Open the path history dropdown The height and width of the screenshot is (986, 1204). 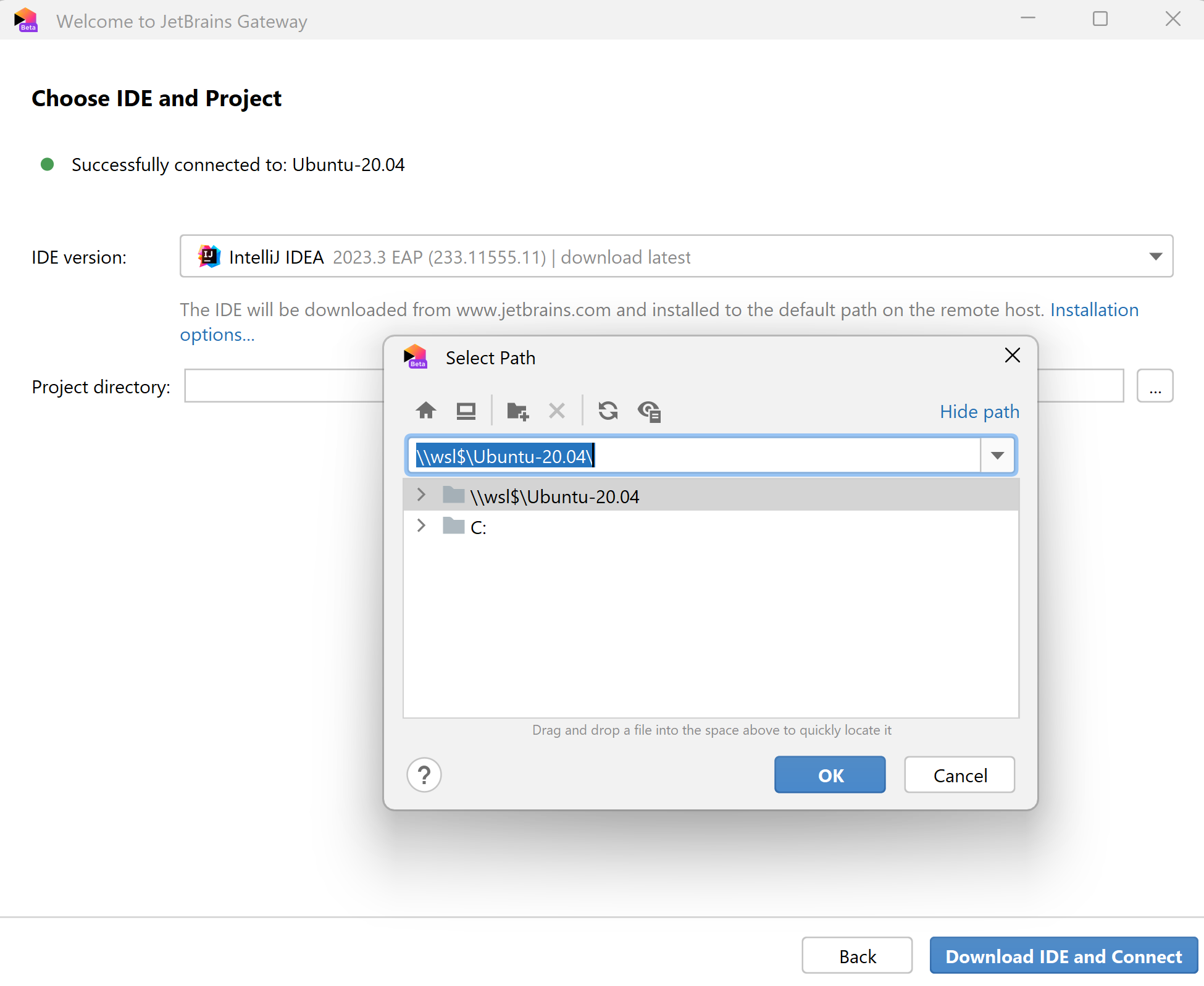(x=997, y=455)
